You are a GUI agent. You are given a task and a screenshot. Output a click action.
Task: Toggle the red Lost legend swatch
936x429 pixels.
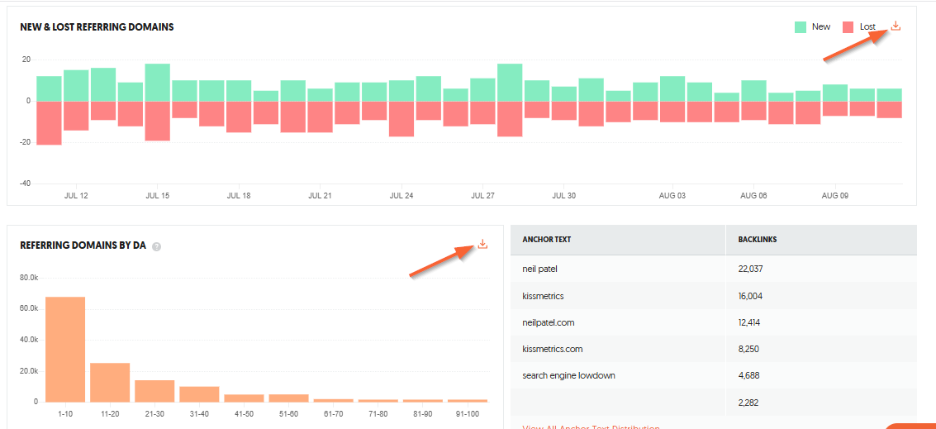(x=848, y=27)
